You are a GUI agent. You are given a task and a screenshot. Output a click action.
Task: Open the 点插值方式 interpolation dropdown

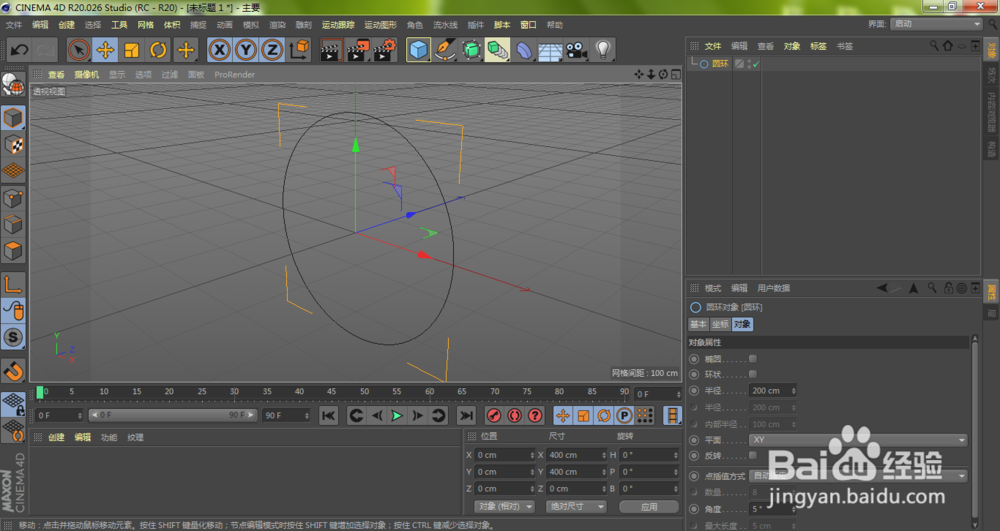[x=857, y=476]
